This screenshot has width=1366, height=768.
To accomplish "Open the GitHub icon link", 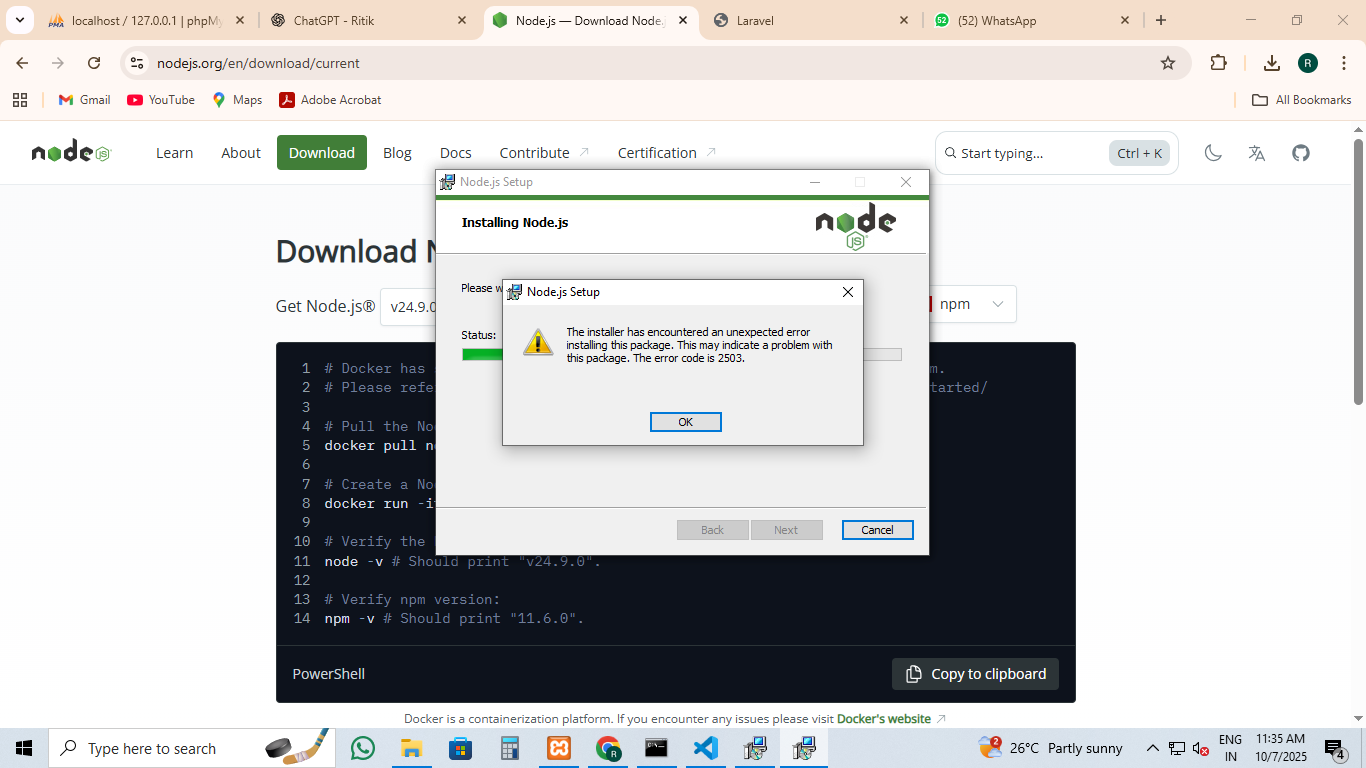I will pyautogui.click(x=1300, y=153).
